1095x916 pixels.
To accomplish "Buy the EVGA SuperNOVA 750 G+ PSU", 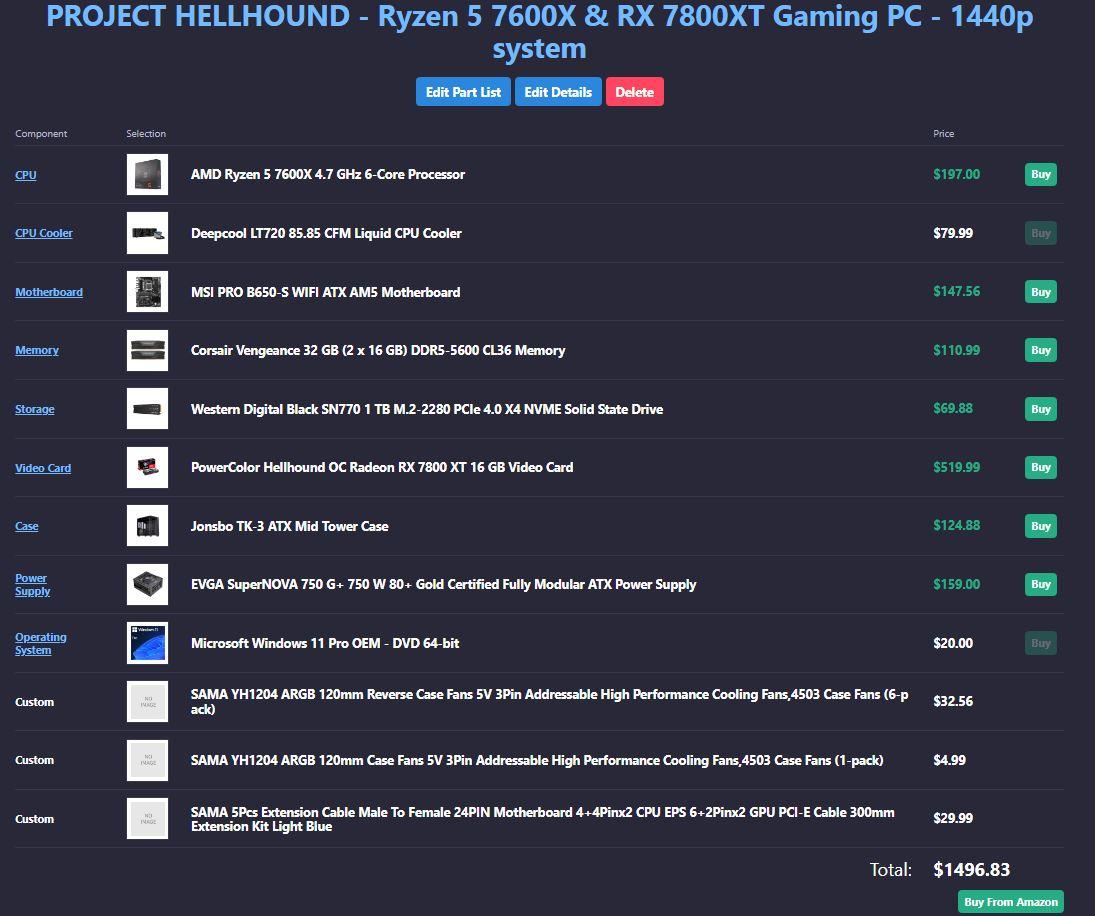I will [1041, 584].
